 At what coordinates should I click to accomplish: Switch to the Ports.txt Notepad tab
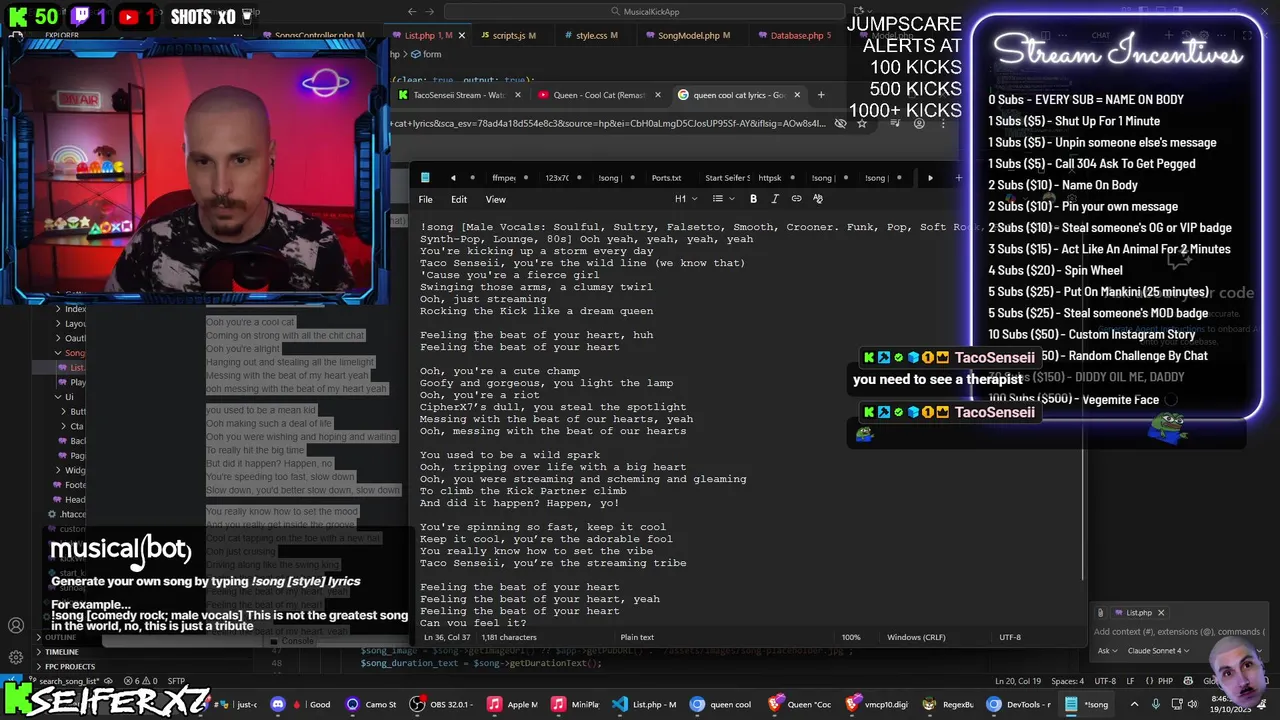(666, 178)
